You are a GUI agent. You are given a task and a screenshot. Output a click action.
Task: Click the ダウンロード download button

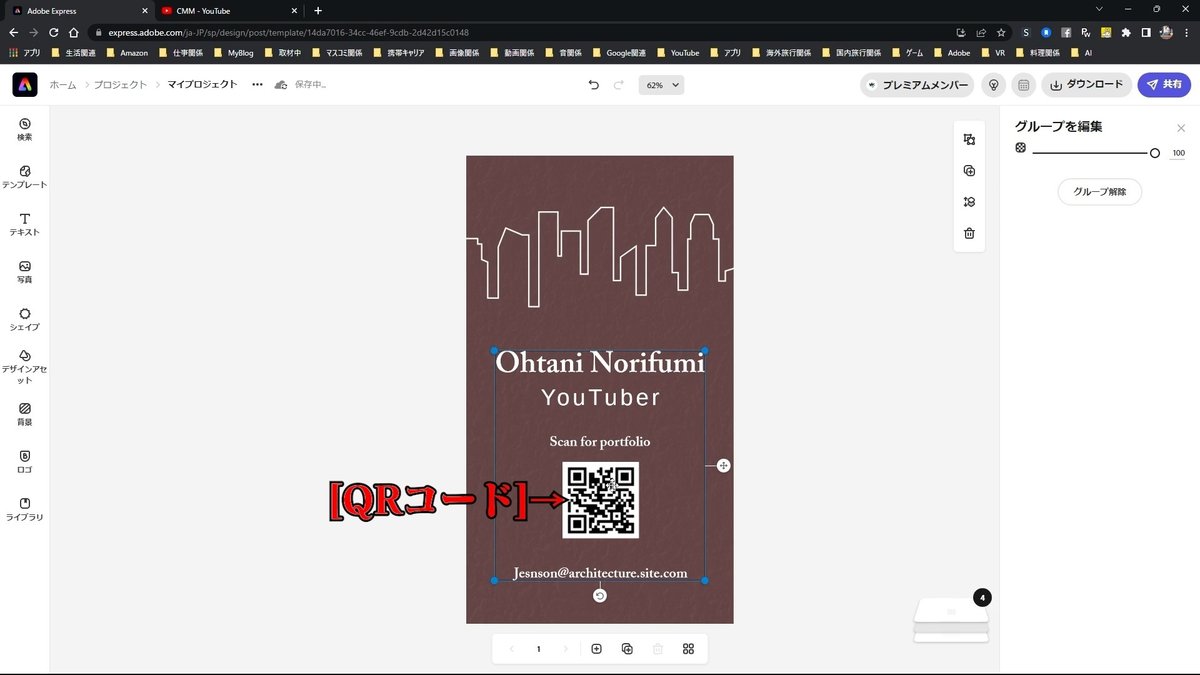[x=1086, y=85]
